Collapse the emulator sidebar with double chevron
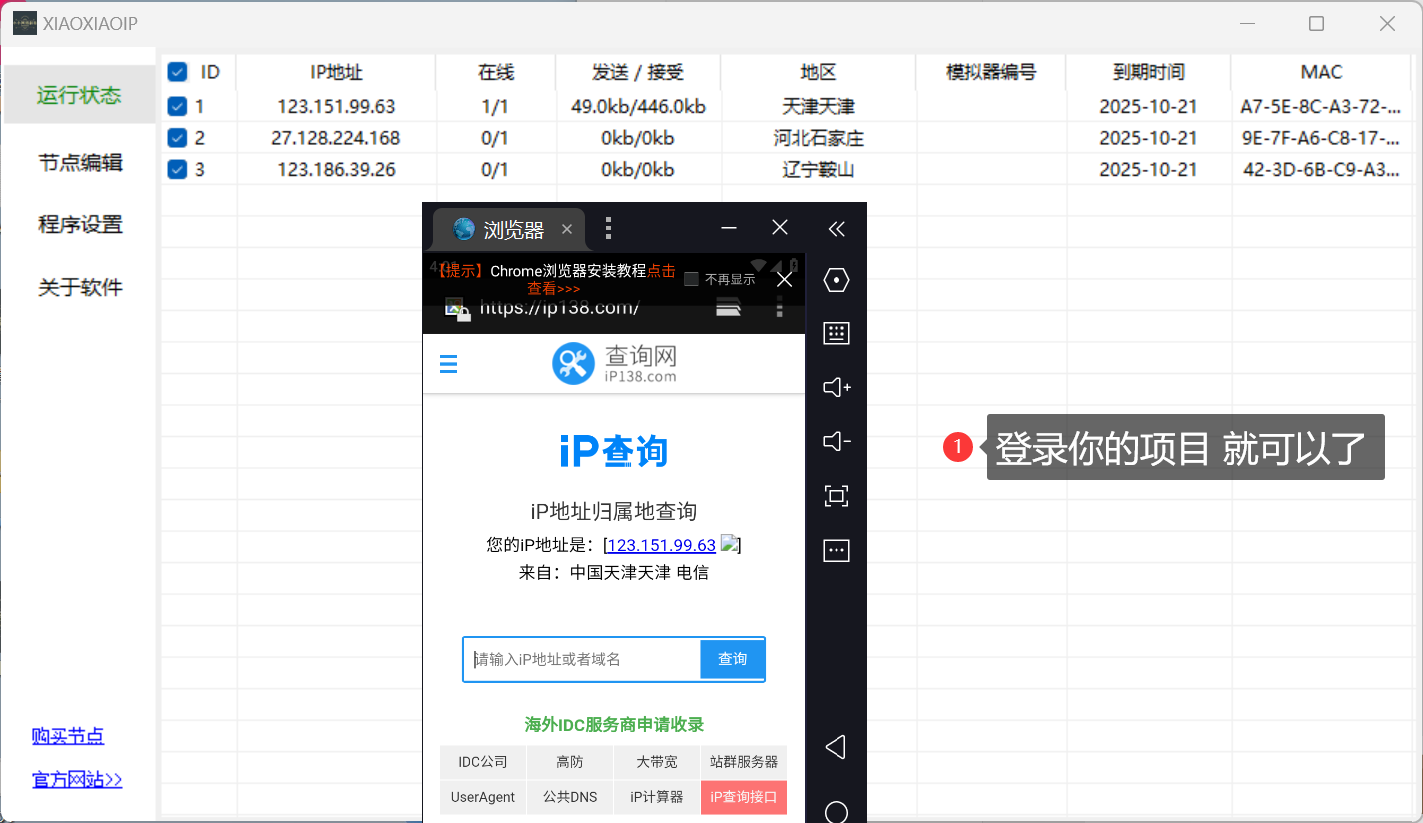 (x=836, y=229)
